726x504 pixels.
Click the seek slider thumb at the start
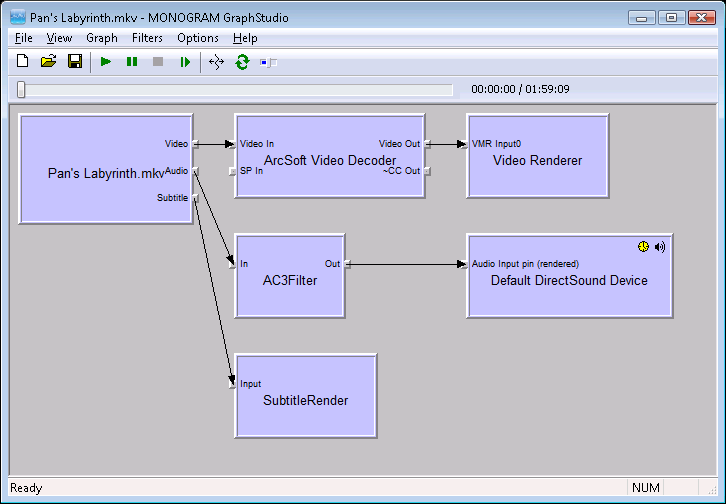[x=21, y=89]
